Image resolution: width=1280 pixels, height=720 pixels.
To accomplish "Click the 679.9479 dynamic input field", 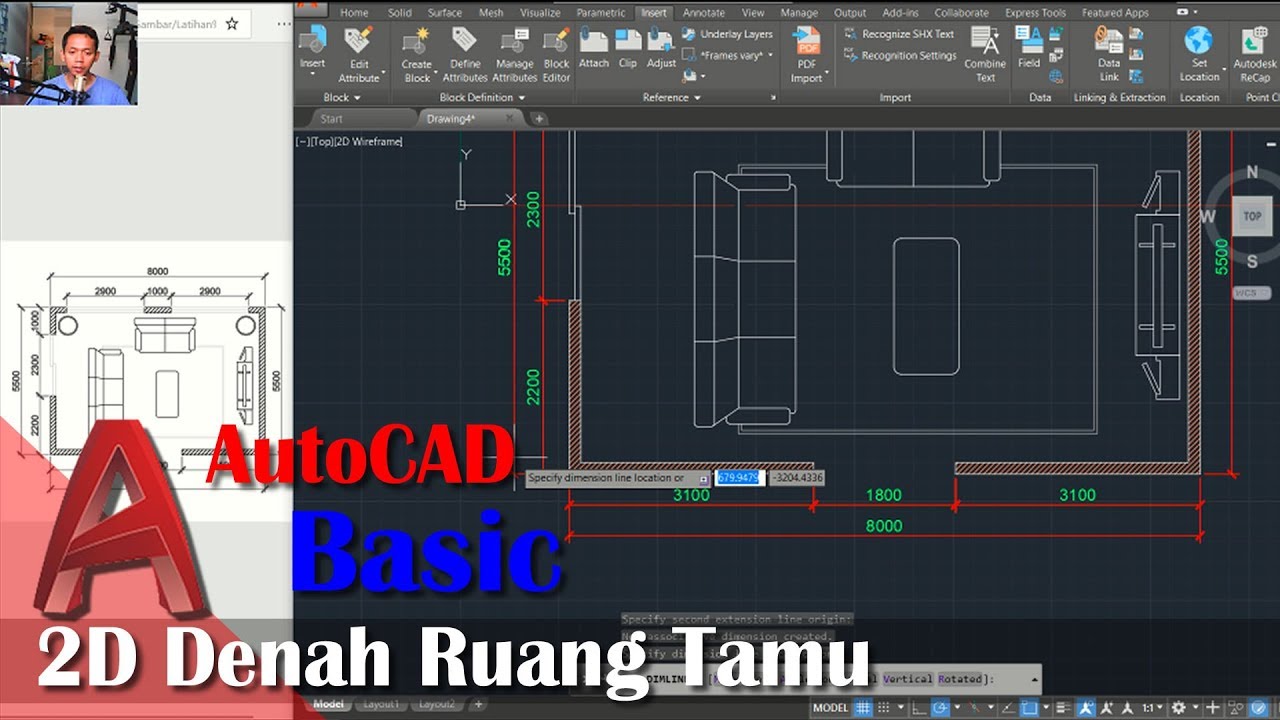I will tap(740, 478).
